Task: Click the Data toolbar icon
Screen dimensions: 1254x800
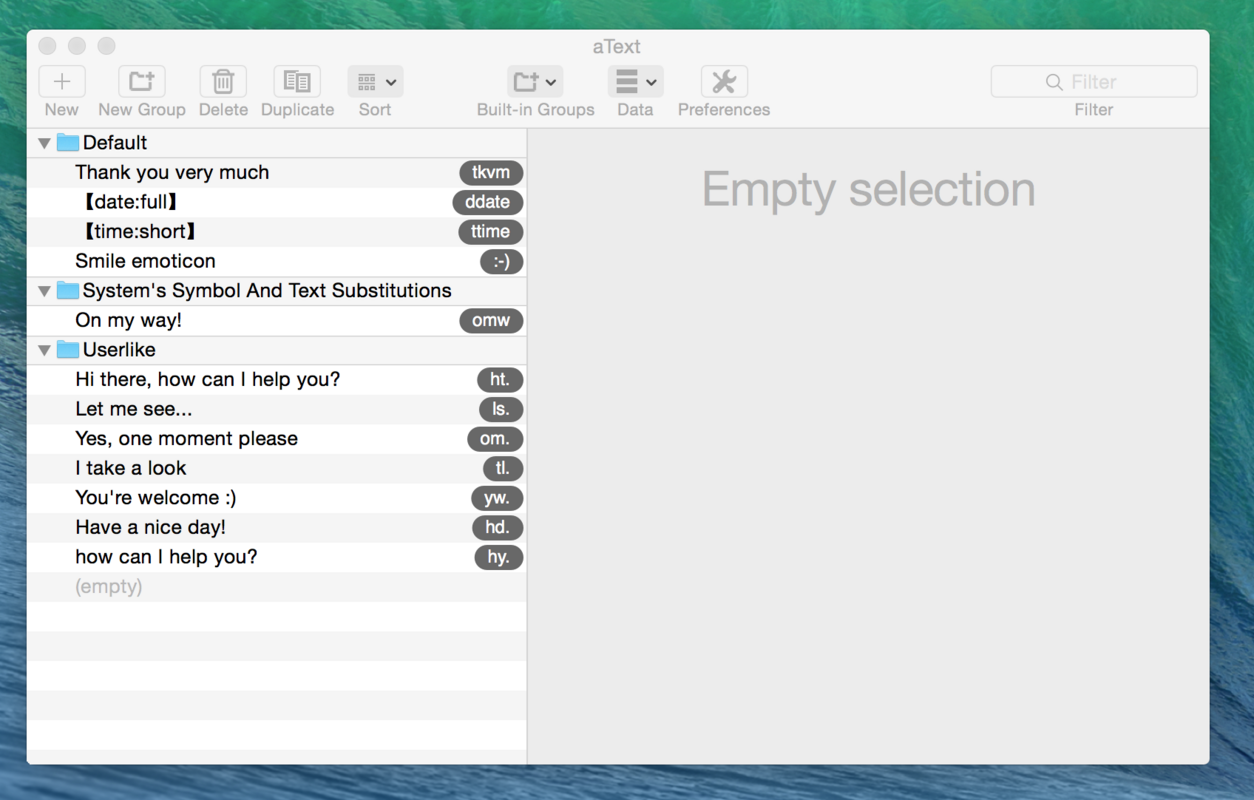Action: 627,82
